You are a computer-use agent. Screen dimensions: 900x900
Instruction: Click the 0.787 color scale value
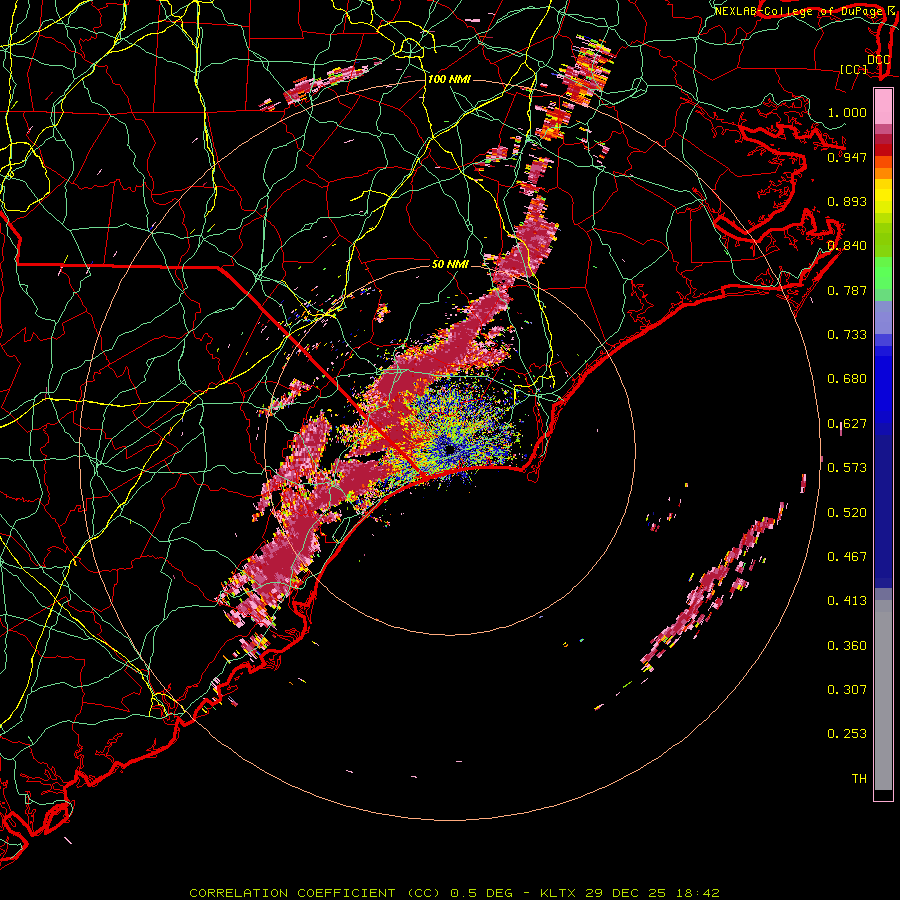(x=847, y=290)
